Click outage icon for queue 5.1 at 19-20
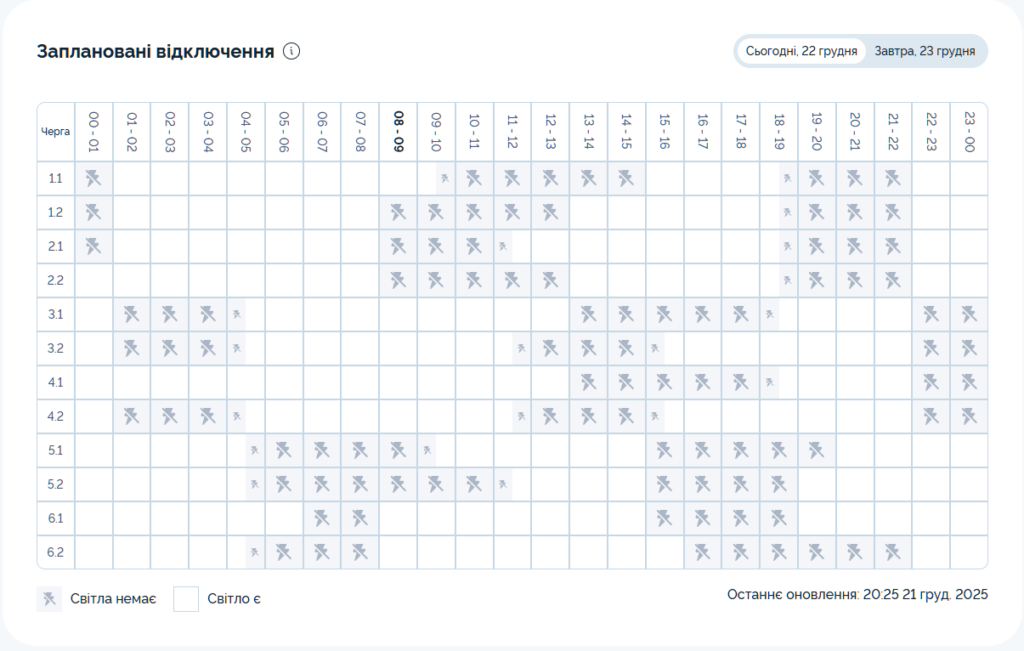The width and height of the screenshot is (1024, 651). coord(816,451)
